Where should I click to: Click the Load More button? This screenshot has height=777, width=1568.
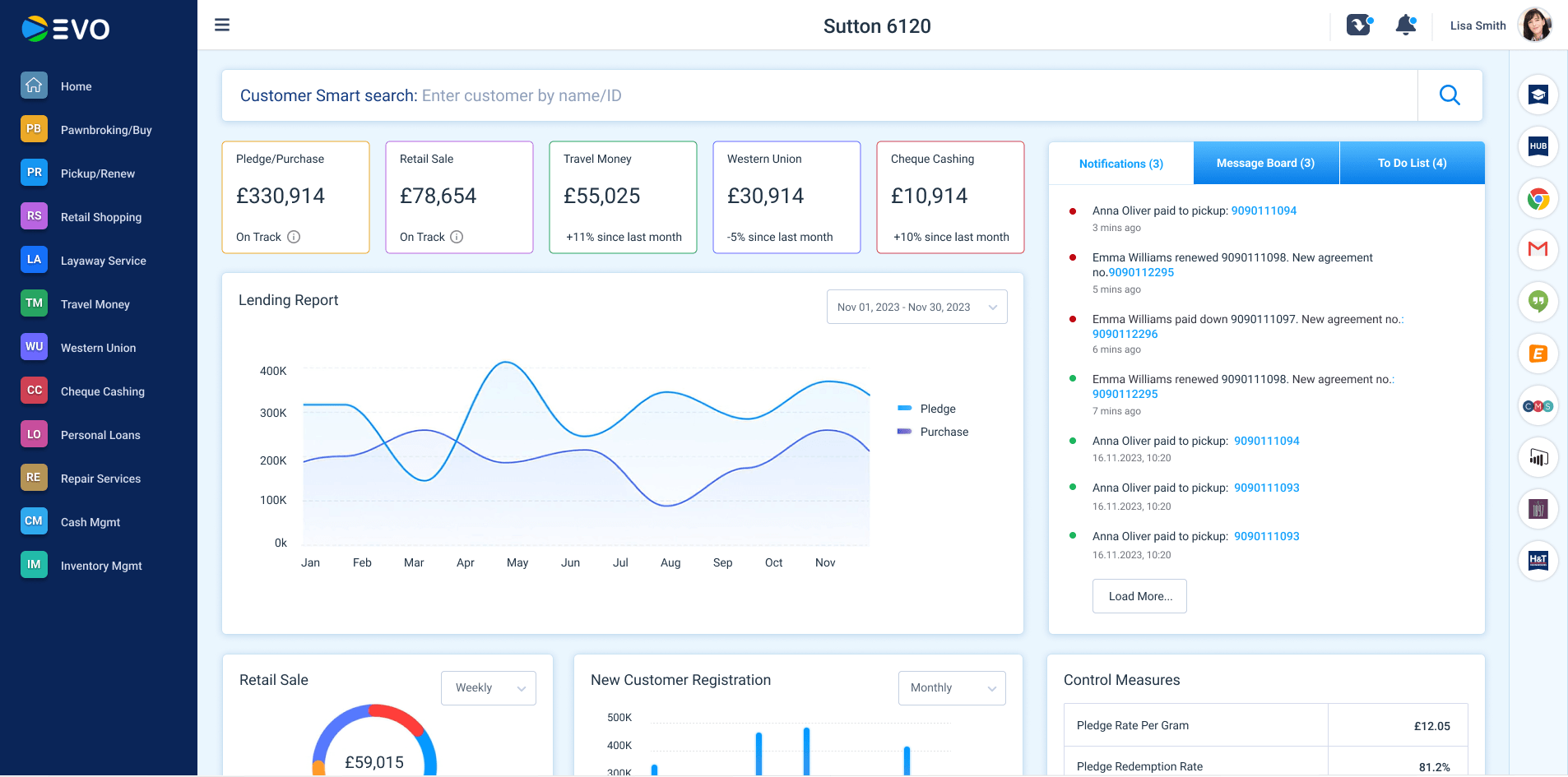[1139, 596]
